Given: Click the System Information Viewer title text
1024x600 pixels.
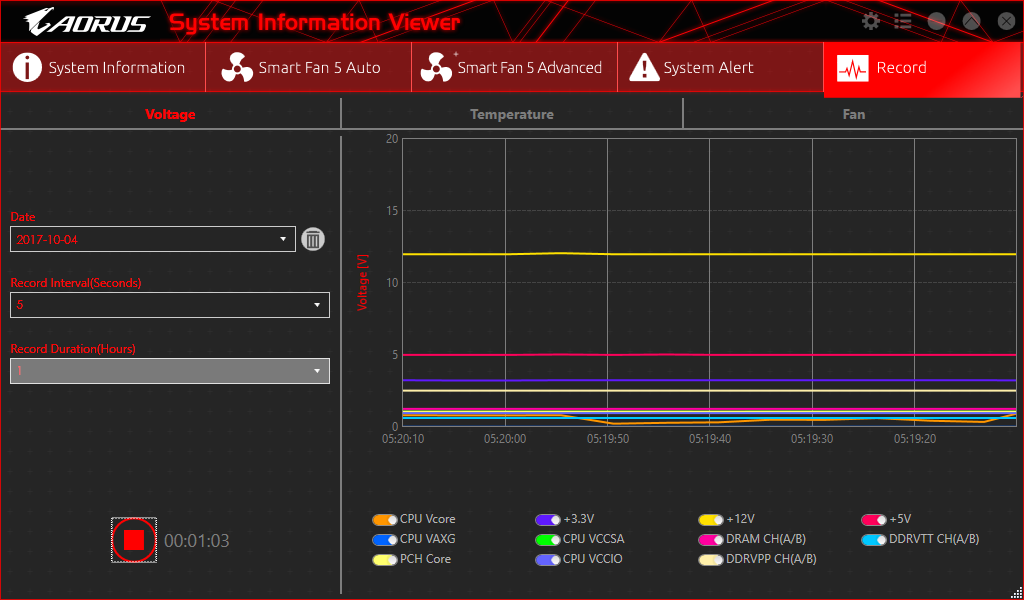Looking at the screenshot, I should tap(315, 22).
